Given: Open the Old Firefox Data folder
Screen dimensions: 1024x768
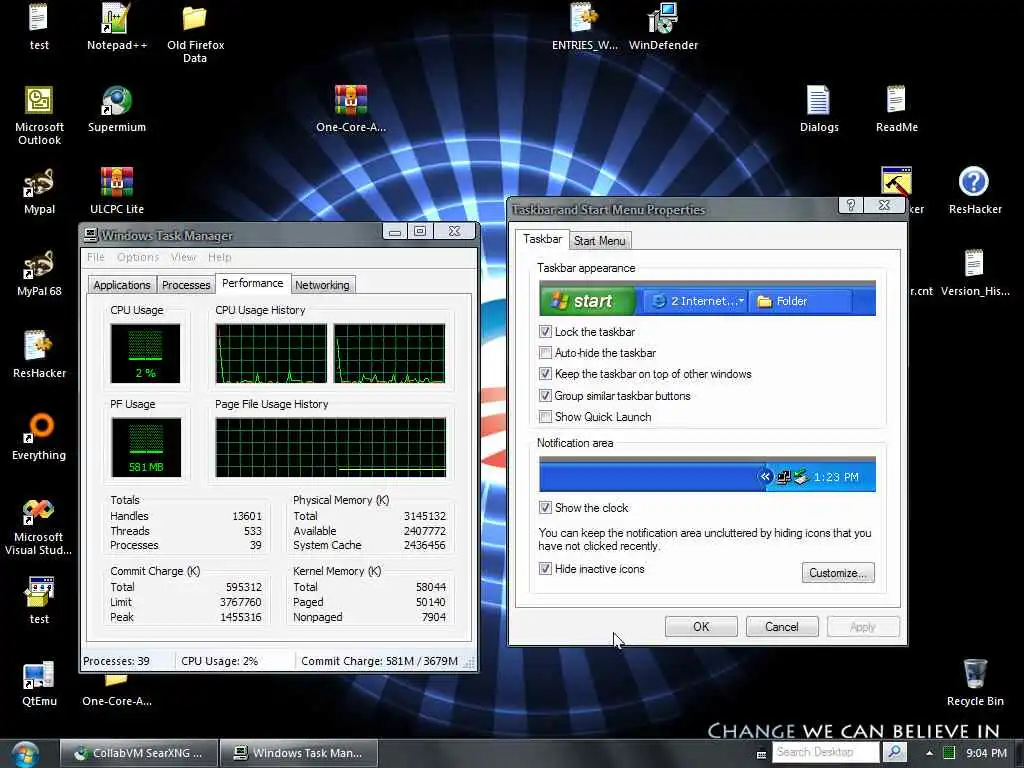Looking at the screenshot, I should coord(195,33).
